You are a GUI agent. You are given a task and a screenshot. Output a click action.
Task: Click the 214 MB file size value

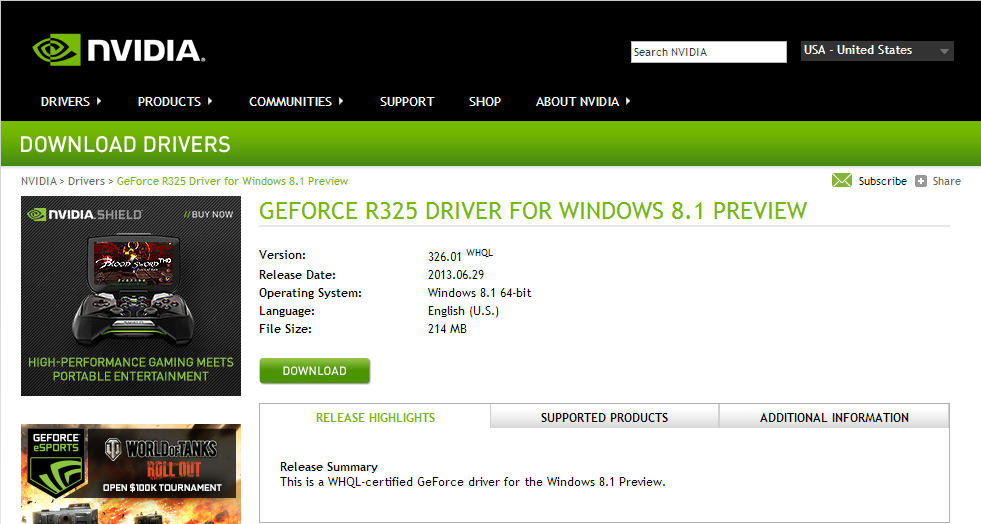pos(447,328)
